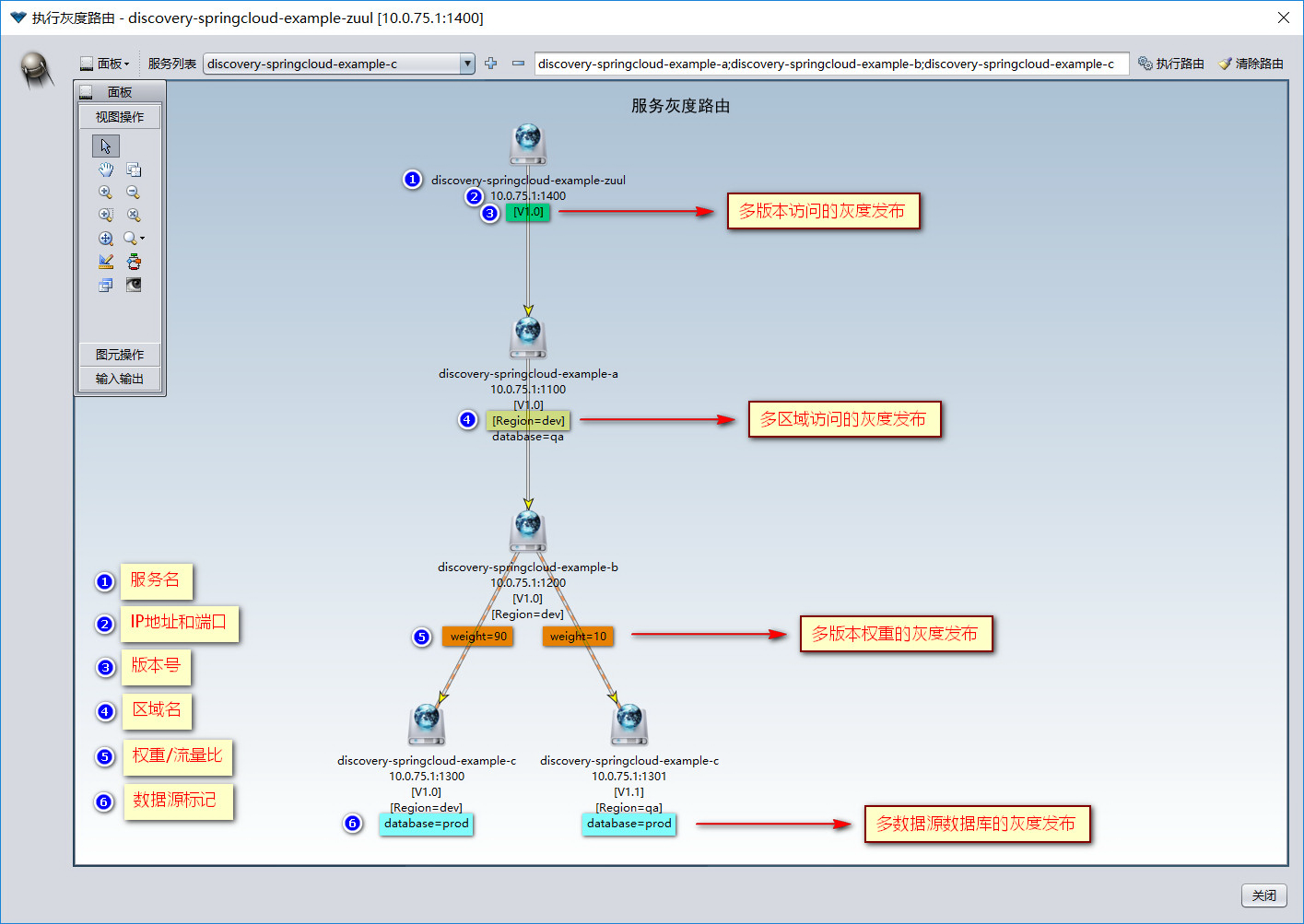Image resolution: width=1304 pixels, height=924 pixels.
Task: Click the microphone icon at top left
Action: (36, 69)
